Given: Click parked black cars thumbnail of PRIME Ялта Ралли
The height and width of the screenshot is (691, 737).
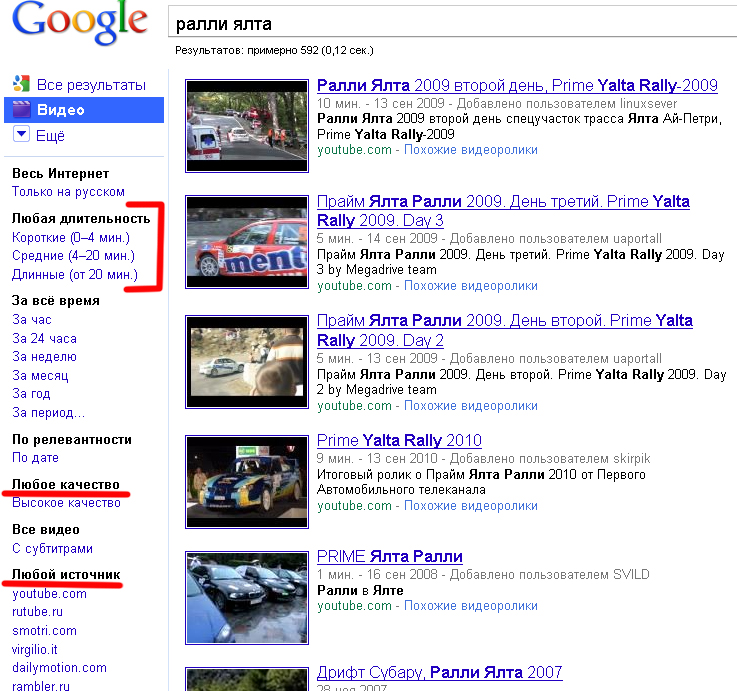Looking at the screenshot, I should pos(247,597).
